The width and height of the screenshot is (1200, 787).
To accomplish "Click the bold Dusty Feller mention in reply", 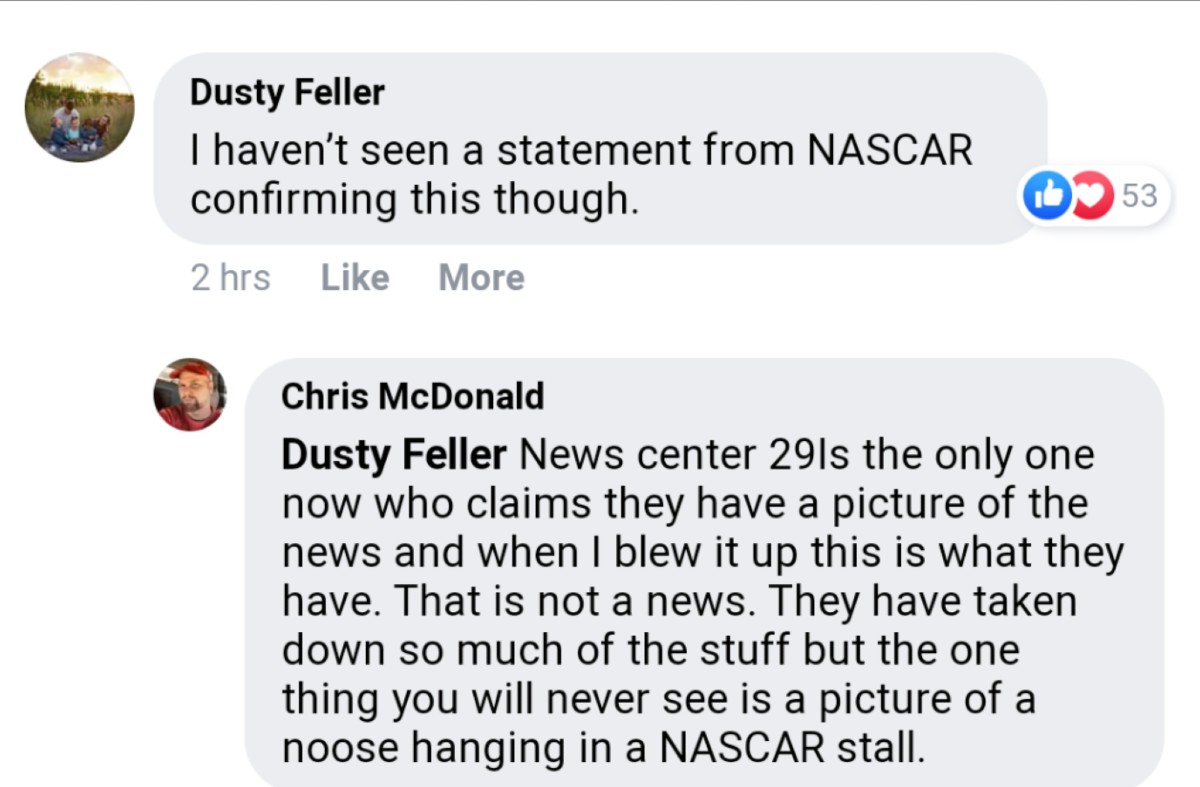I will click(x=394, y=455).
